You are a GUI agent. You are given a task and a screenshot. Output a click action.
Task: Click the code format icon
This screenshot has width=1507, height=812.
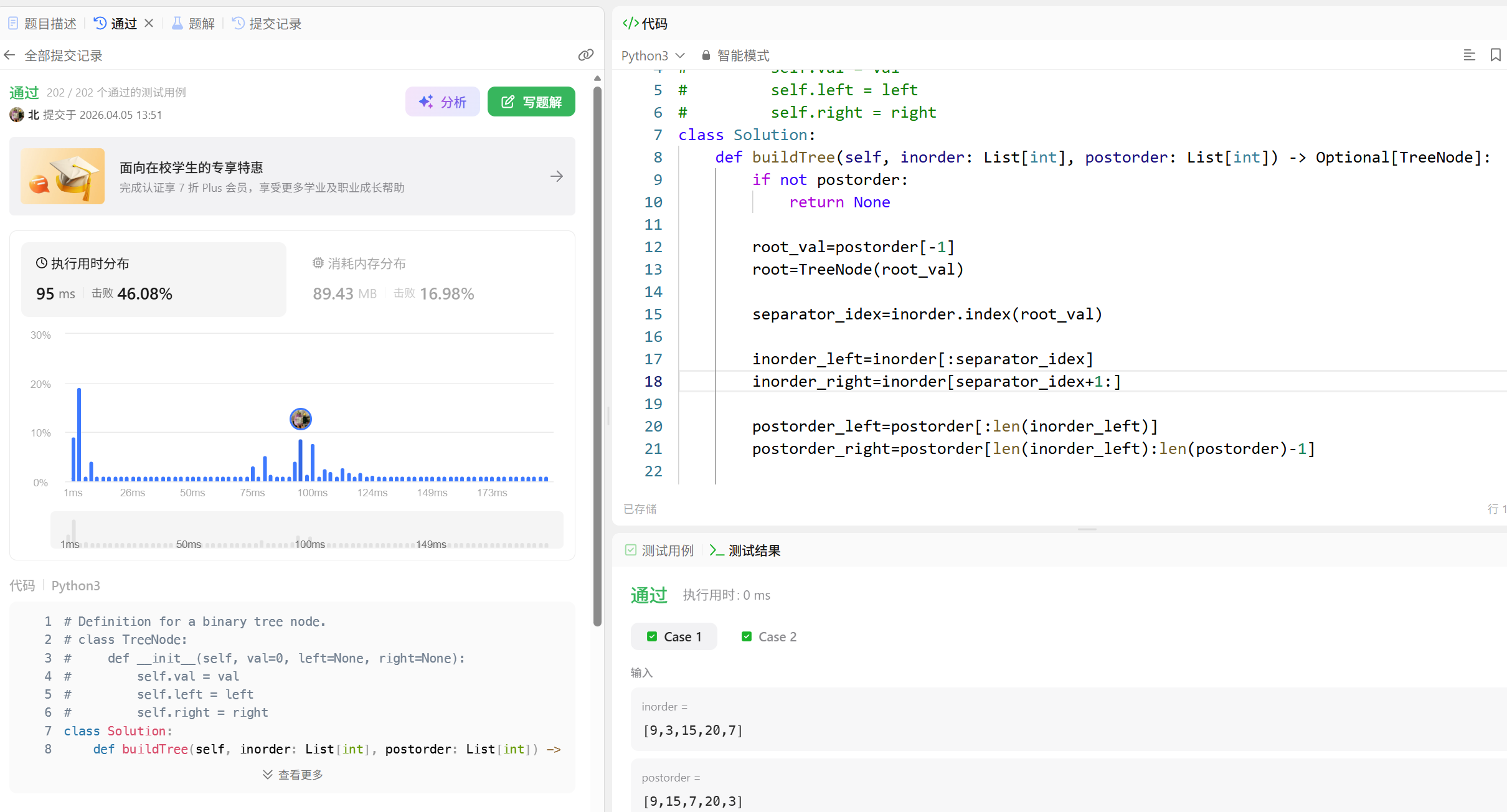(x=1469, y=55)
